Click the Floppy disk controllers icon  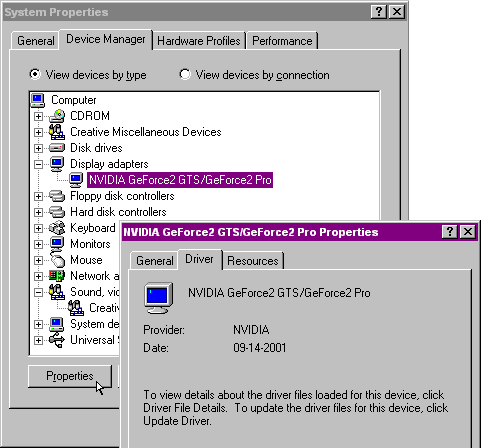(57, 196)
